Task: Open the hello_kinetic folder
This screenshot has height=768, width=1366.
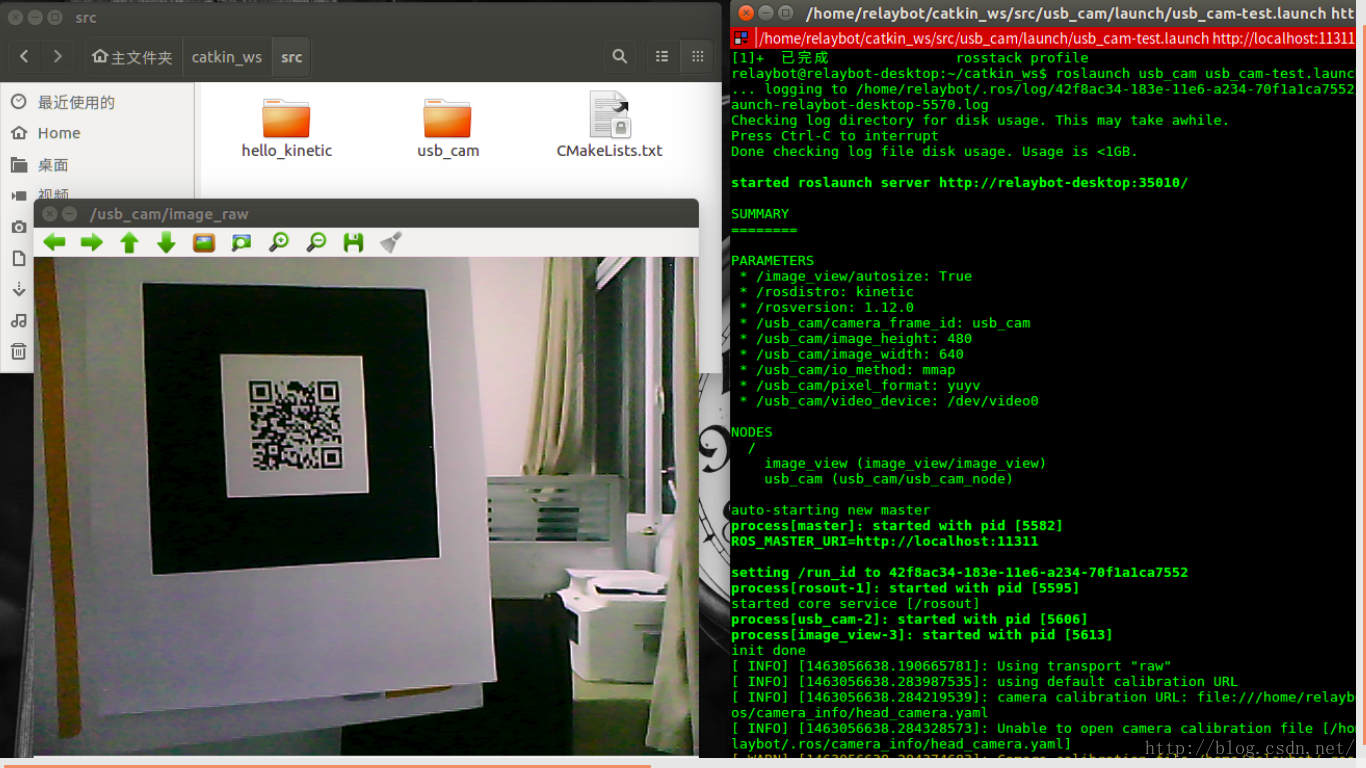Action: pos(287,127)
